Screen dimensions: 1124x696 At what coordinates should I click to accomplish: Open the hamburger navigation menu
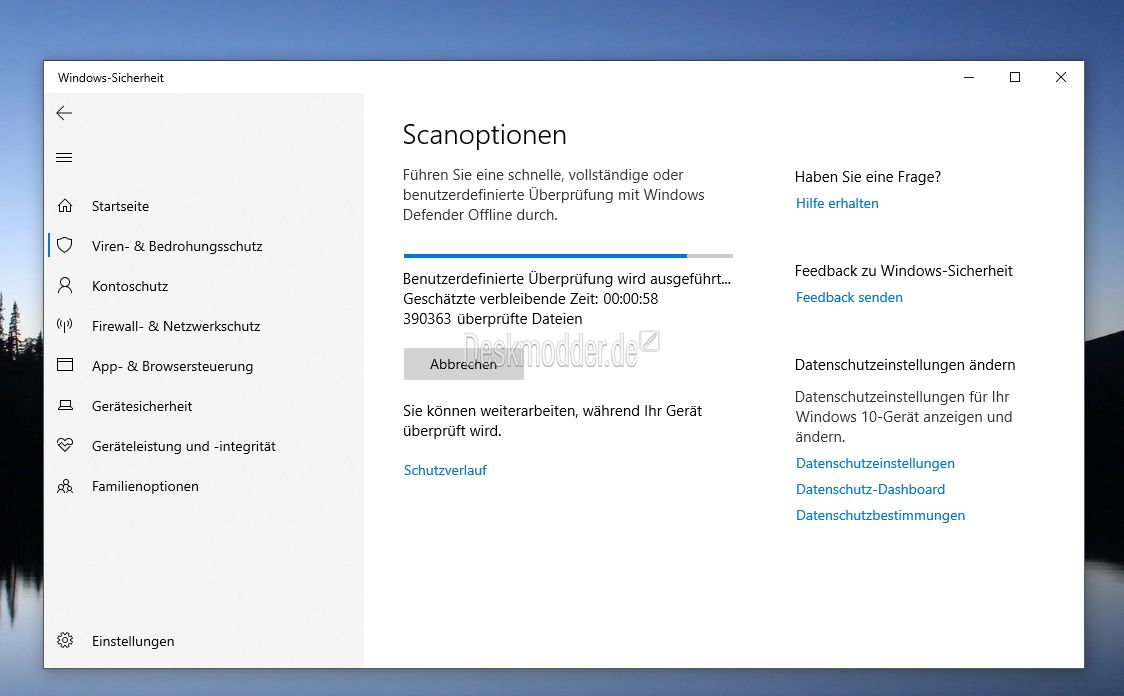point(64,158)
